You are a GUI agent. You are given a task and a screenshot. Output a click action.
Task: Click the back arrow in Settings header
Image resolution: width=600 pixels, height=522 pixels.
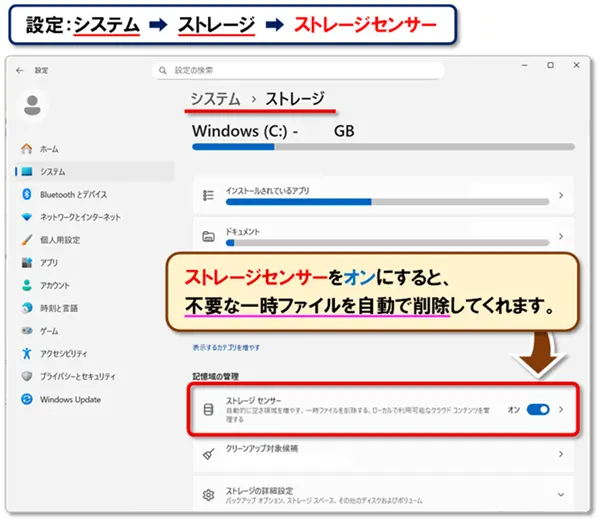pos(20,70)
